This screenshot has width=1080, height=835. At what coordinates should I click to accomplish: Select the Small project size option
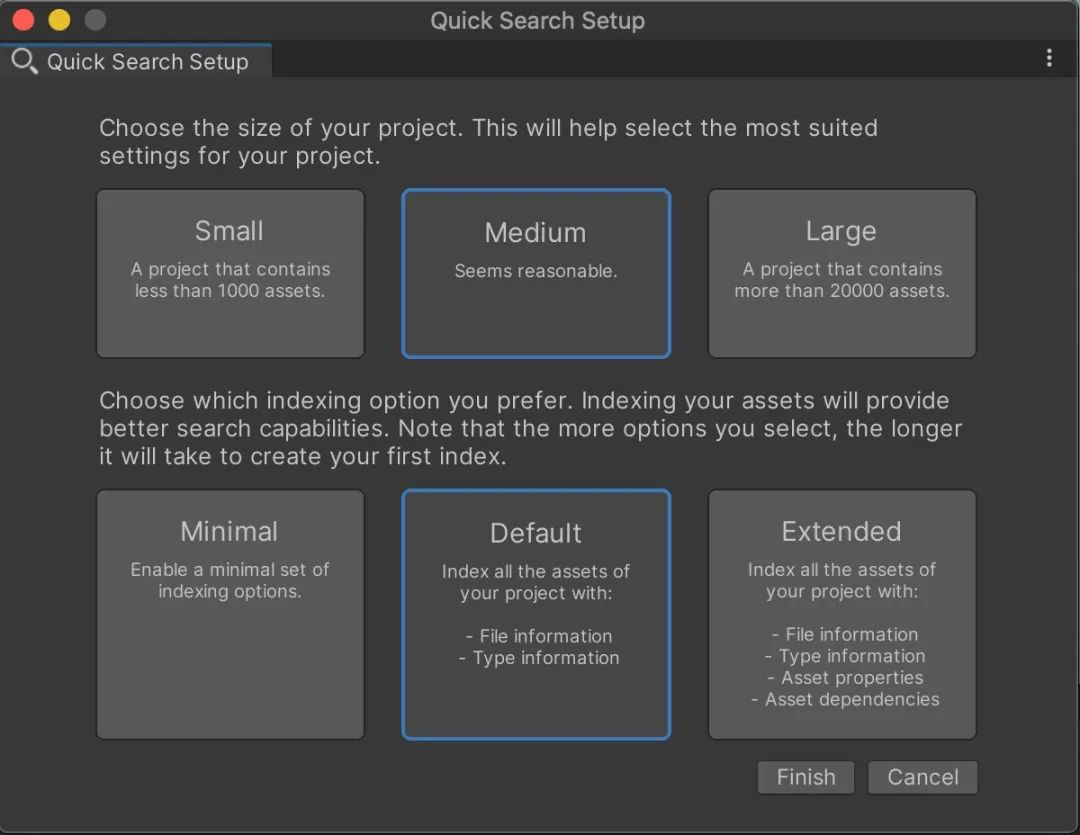point(230,273)
